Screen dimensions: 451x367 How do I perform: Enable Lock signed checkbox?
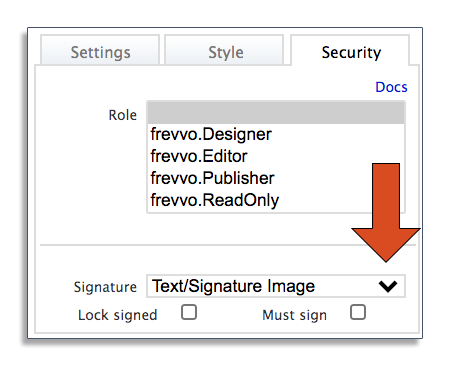click(189, 312)
